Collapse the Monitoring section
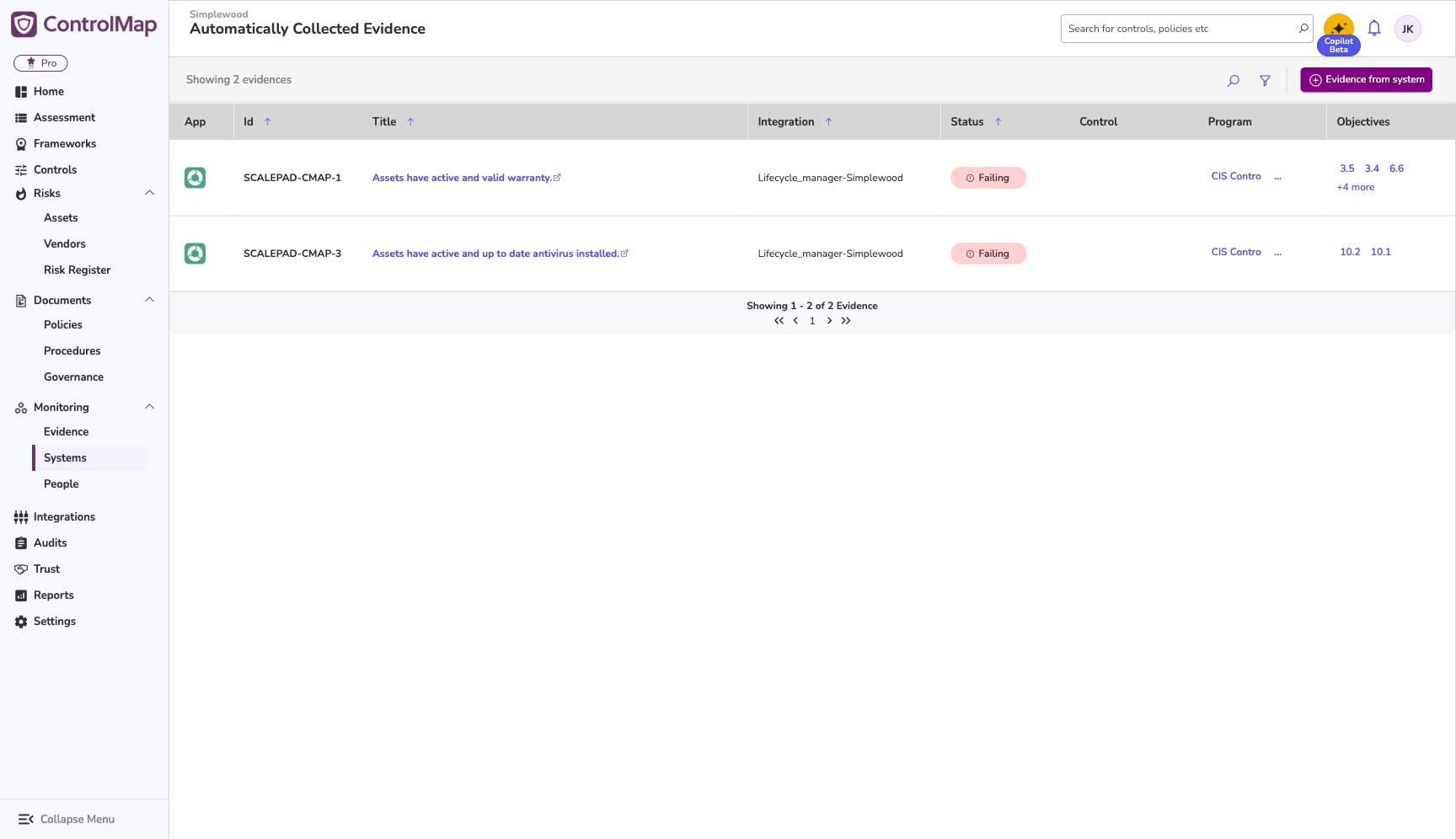Screen dimensions: 1456x839 [149, 407]
